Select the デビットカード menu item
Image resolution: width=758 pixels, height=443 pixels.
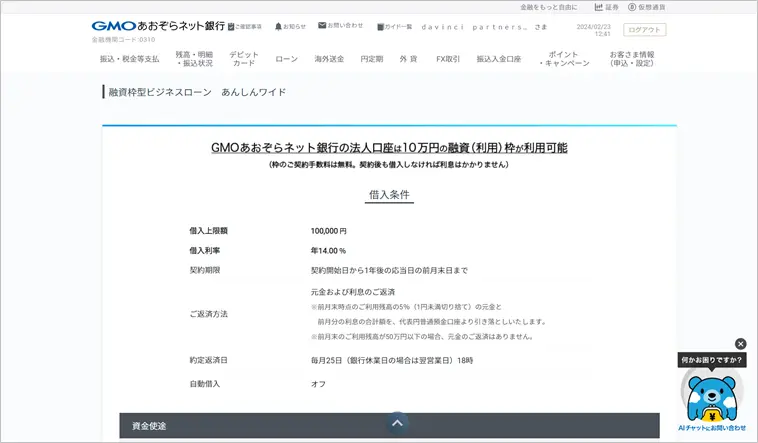tap(244, 59)
